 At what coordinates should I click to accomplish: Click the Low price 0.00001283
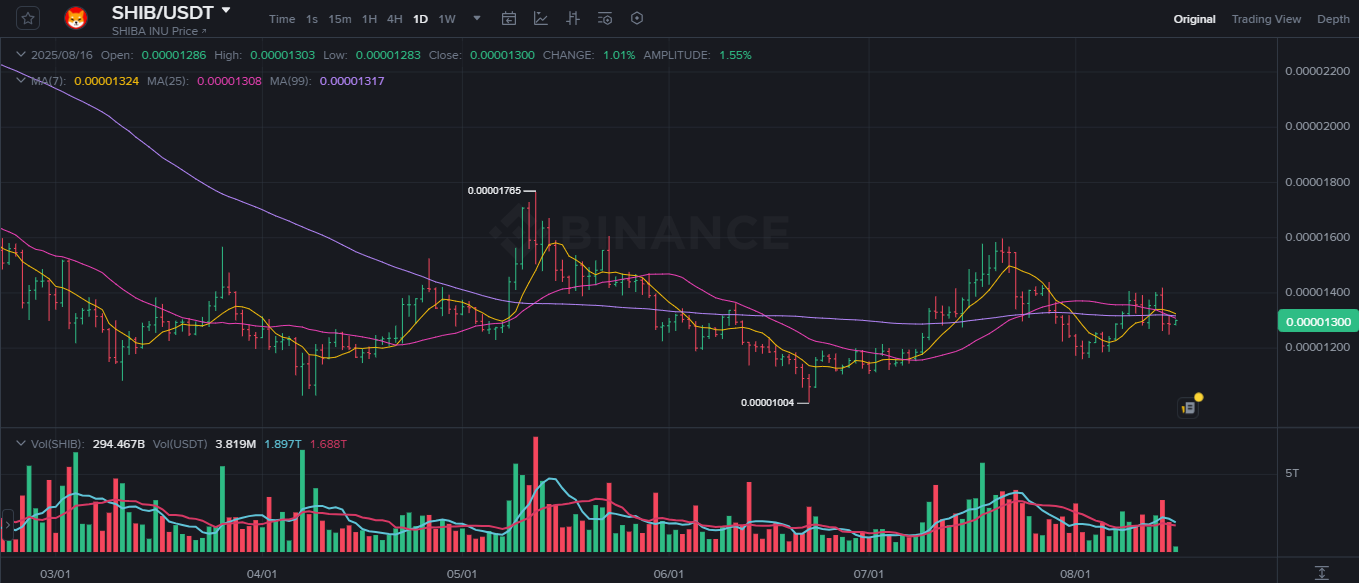point(388,55)
